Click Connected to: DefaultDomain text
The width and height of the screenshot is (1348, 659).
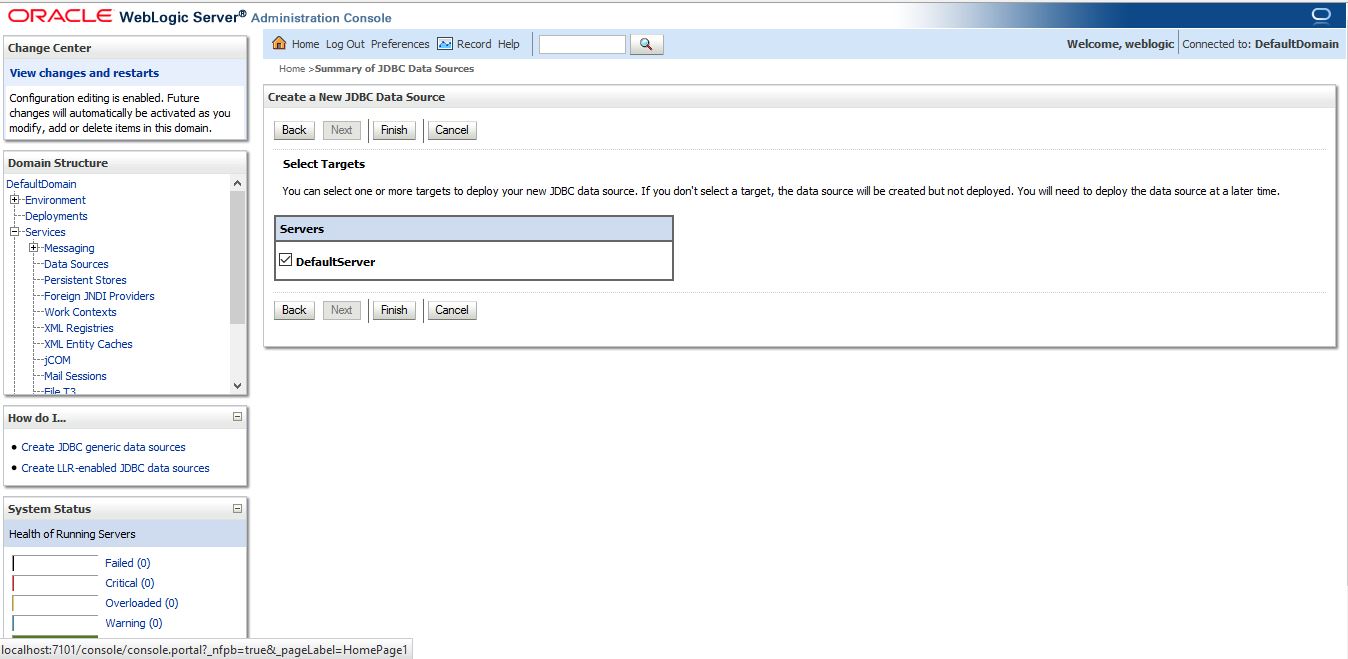coord(1260,44)
